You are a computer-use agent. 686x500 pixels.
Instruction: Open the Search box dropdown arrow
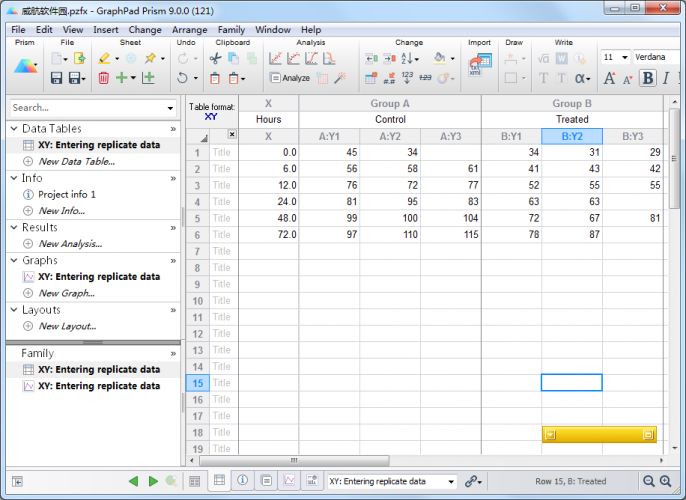tap(170, 108)
